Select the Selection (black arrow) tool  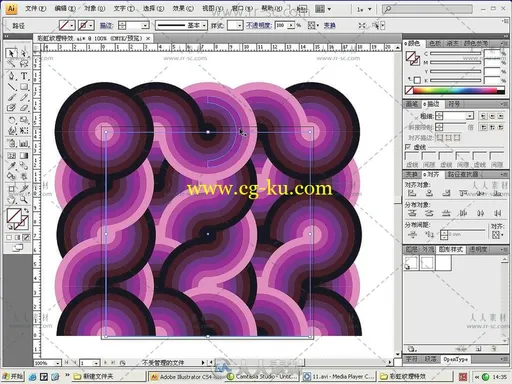[11, 53]
